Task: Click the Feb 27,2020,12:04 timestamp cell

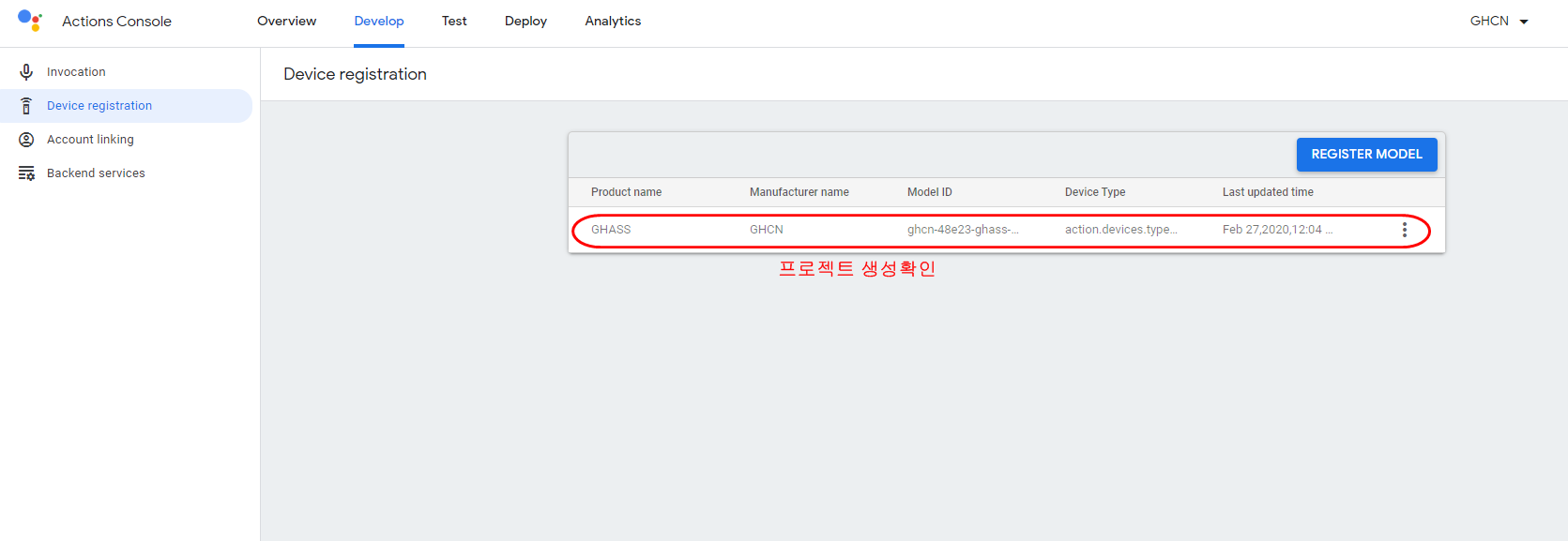Action: [x=1277, y=230]
